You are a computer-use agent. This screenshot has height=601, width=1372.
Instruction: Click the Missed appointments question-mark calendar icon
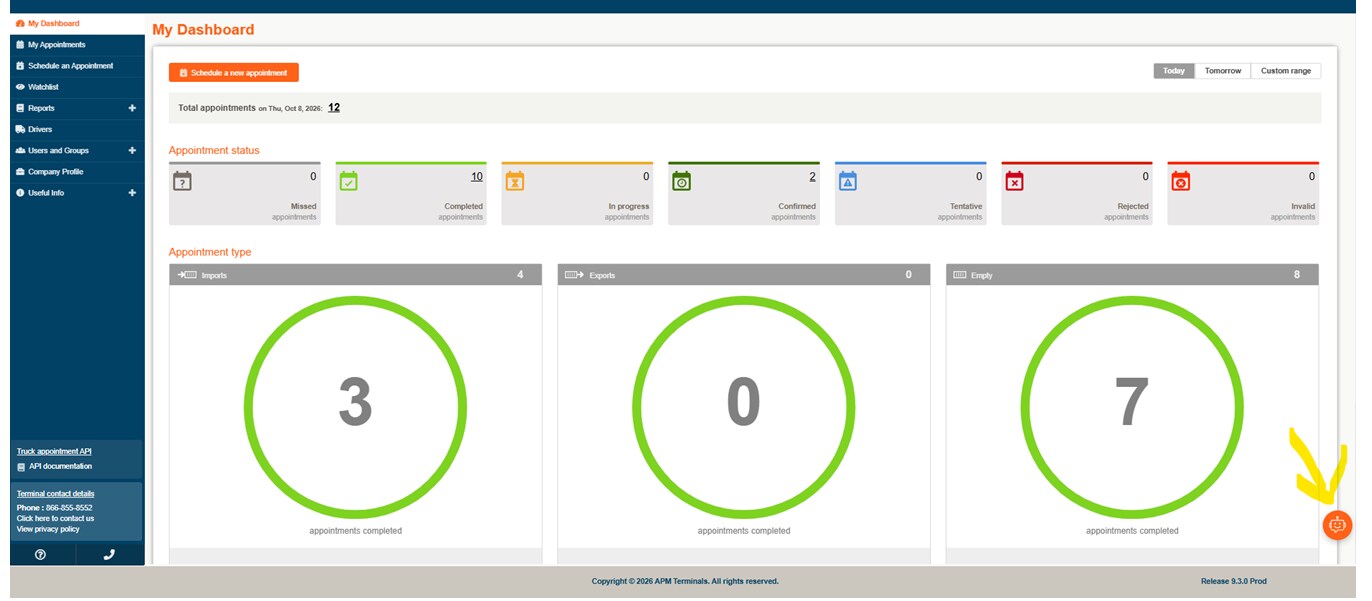182,181
